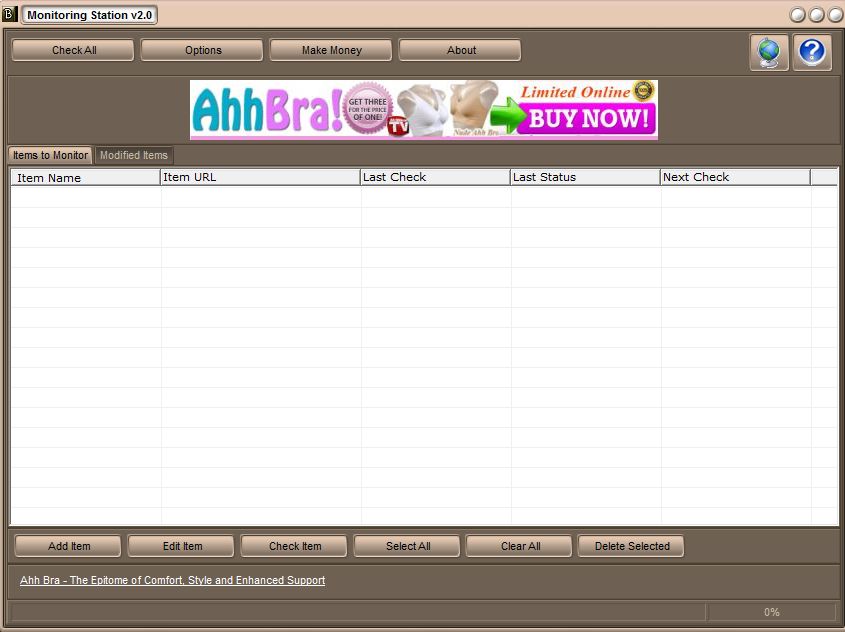Screen dimensions: 845x632
Task: Click the last title bar window button
Action: coord(835,15)
